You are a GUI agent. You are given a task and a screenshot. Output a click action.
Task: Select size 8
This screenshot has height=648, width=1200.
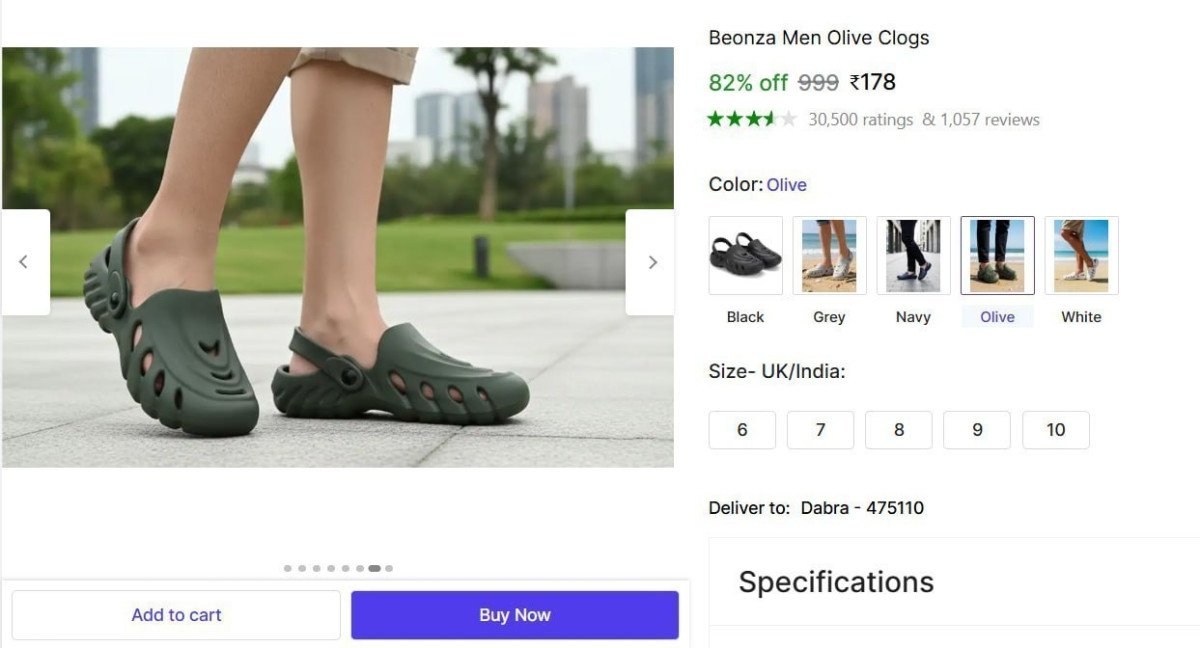pos(898,429)
